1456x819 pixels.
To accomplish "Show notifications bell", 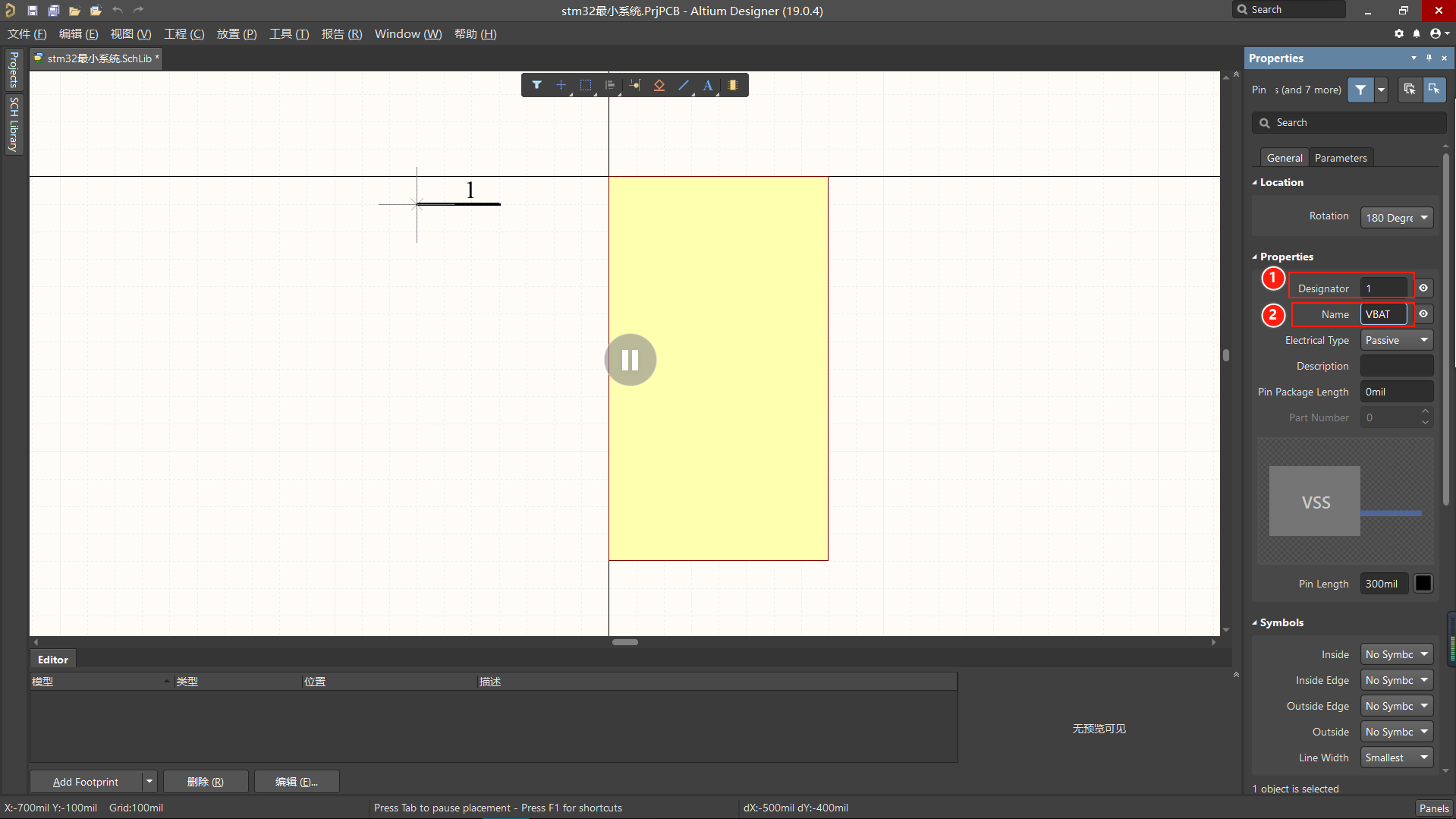I will [x=1417, y=33].
